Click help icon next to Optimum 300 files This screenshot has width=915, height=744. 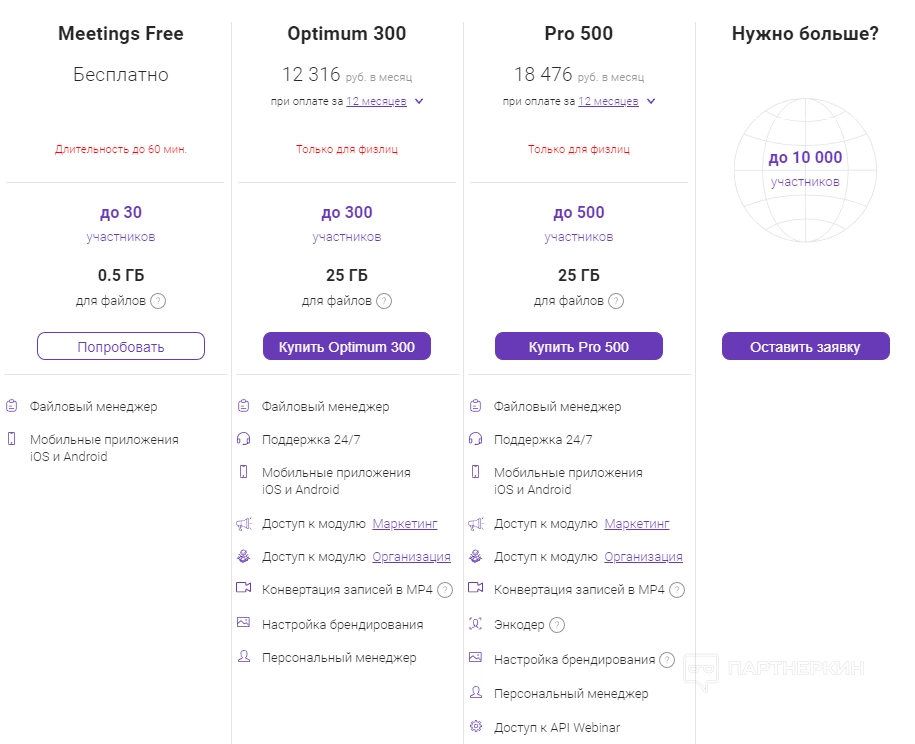[384, 300]
